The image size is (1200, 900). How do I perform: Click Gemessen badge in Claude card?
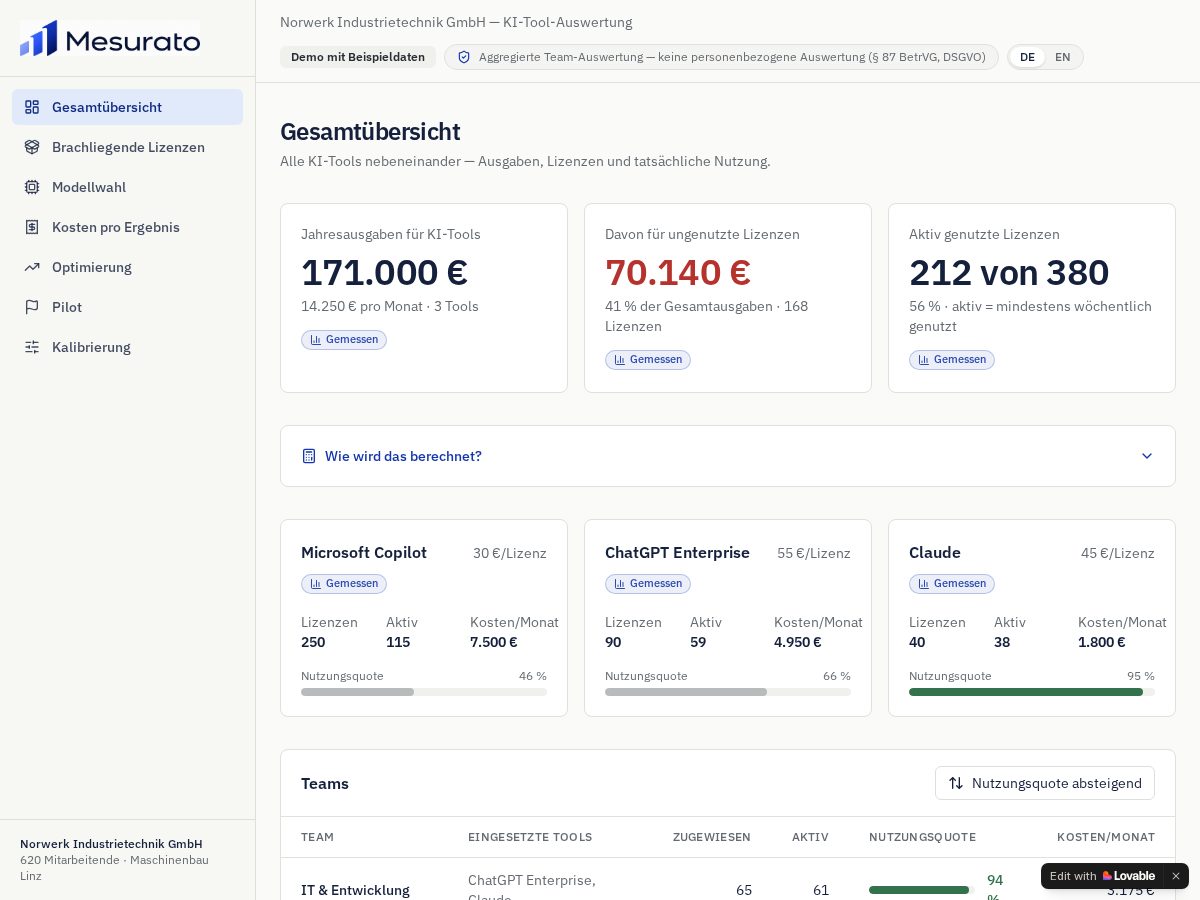(952, 584)
